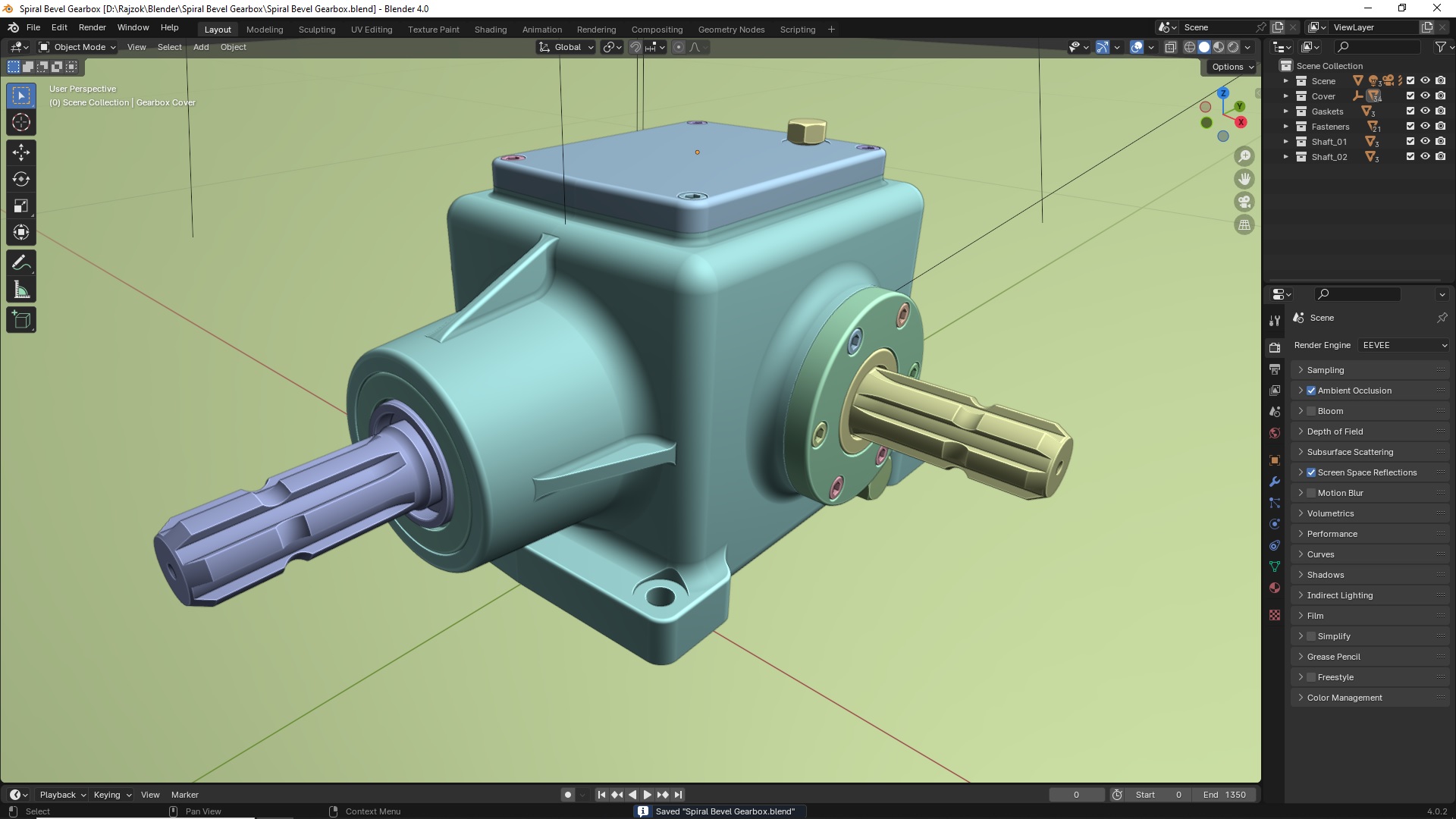Click the Options button in viewport
The width and height of the screenshot is (1456, 819).
click(x=1232, y=67)
